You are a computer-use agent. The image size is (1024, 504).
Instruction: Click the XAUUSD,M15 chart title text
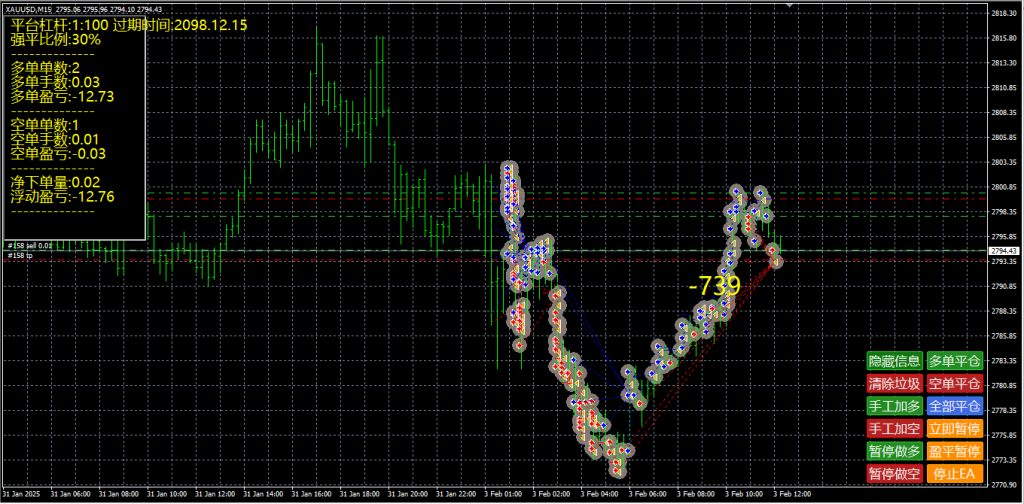coord(28,8)
